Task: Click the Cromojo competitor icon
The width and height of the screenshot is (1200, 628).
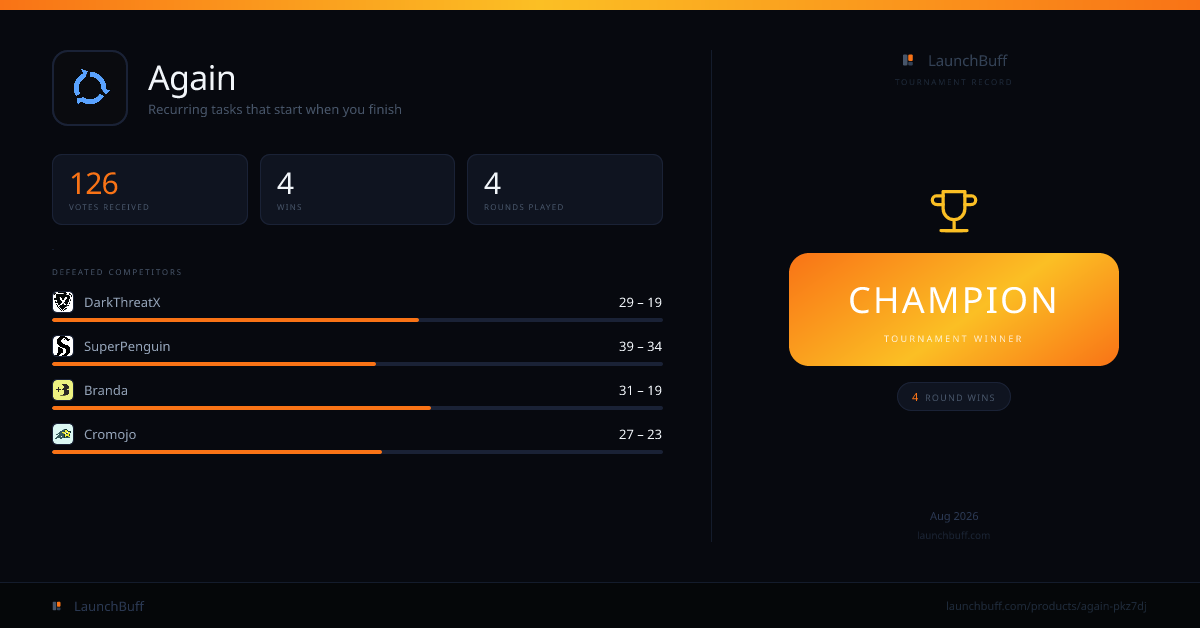Action: (x=63, y=434)
